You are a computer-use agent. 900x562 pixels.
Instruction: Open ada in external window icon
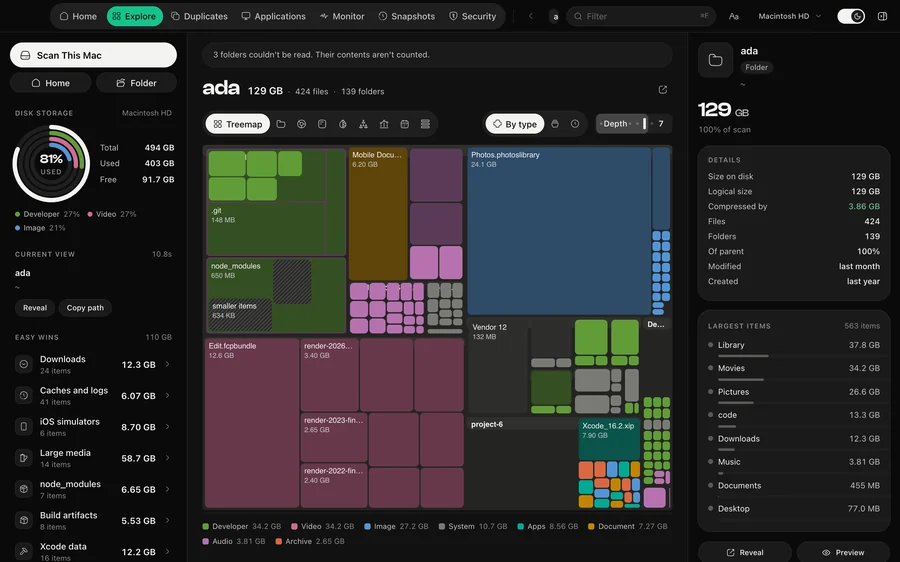tap(662, 90)
